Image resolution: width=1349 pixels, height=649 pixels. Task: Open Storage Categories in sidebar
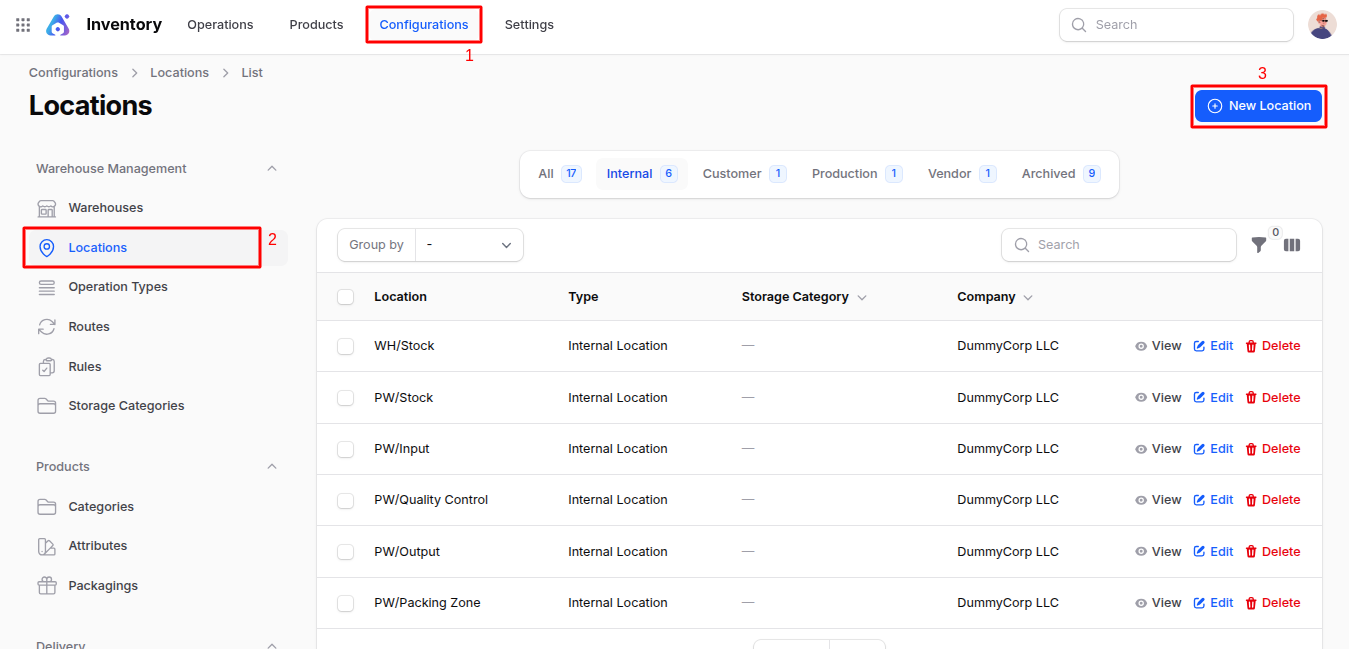(126, 406)
